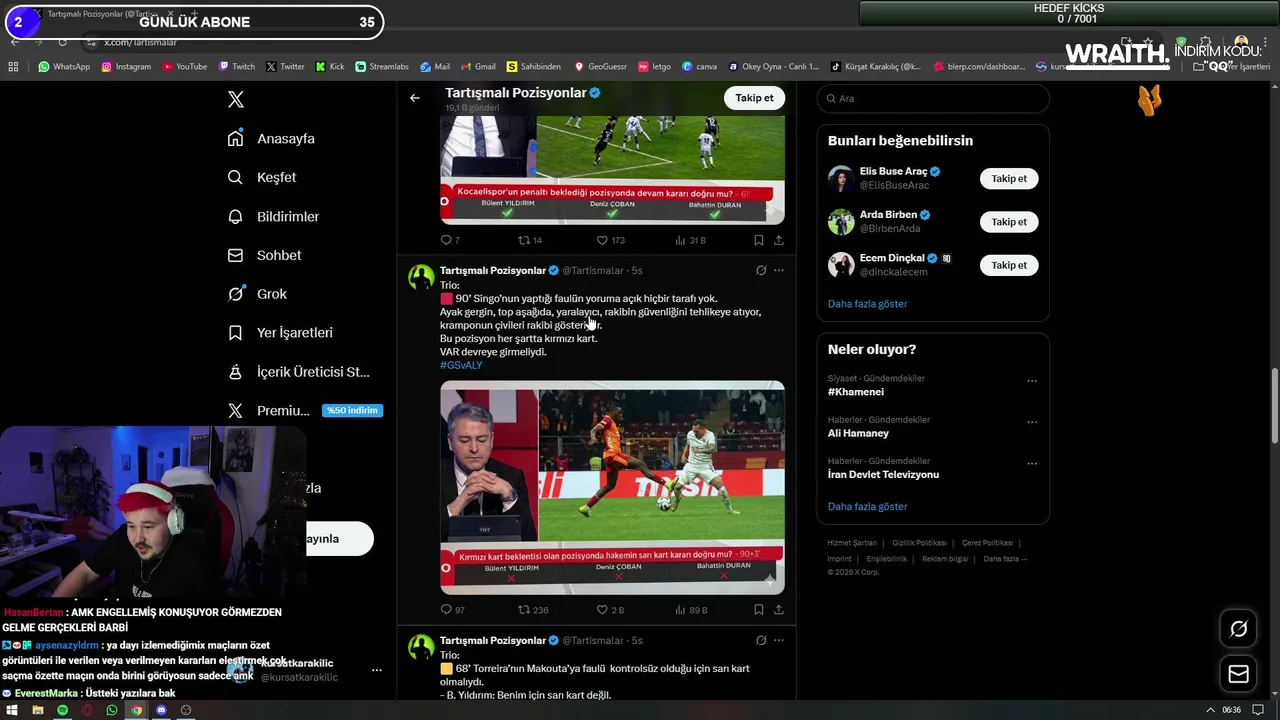Show more trends under Neler oluyor
1280x720 pixels.
[x=867, y=507]
